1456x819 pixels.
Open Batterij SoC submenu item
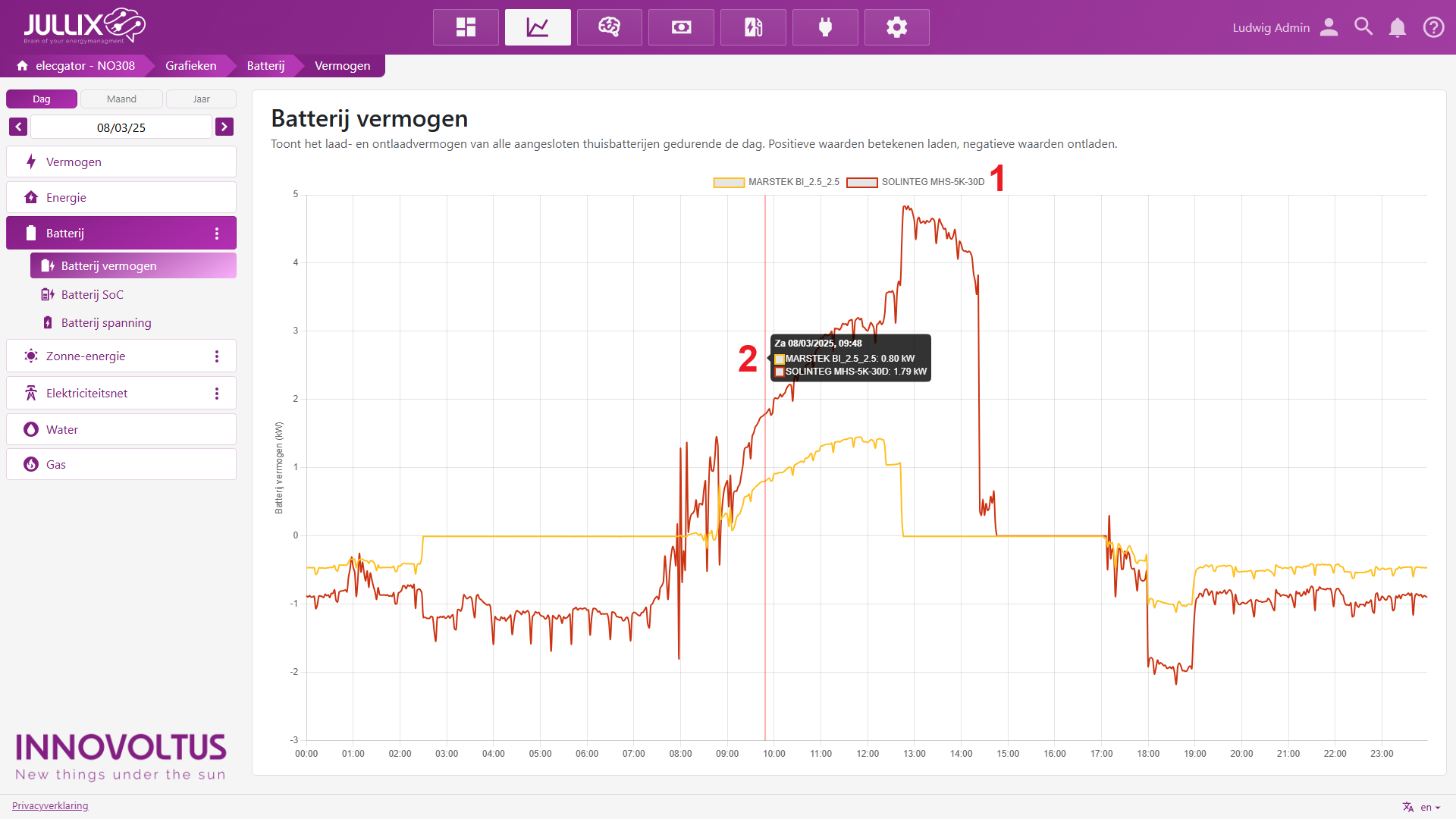pyautogui.click(x=92, y=295)
